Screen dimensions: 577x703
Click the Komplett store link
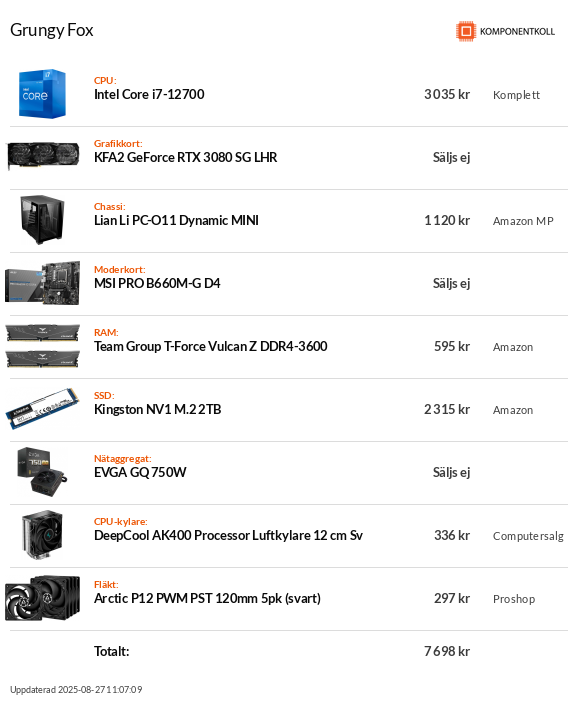click(x=516, y=95)
